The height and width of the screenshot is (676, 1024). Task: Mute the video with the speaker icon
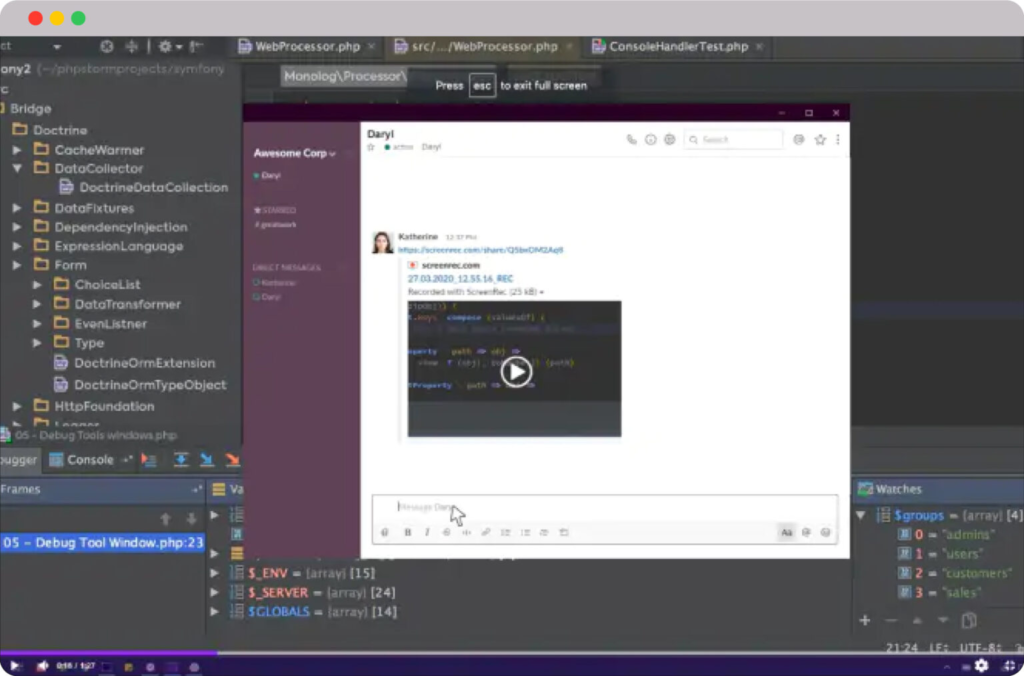tap(43, 666)
